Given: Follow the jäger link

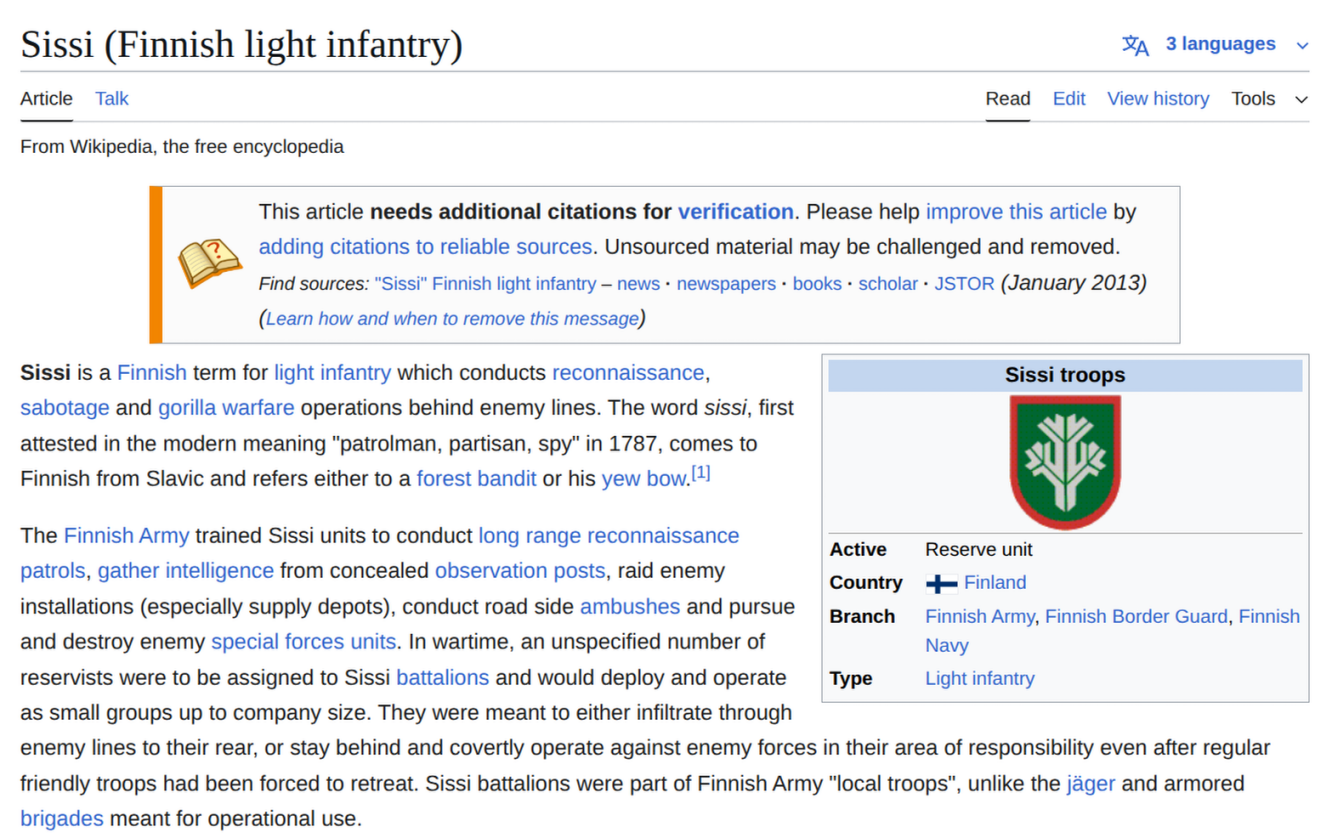Looking at the screenshot, I should coord(1091,784).
